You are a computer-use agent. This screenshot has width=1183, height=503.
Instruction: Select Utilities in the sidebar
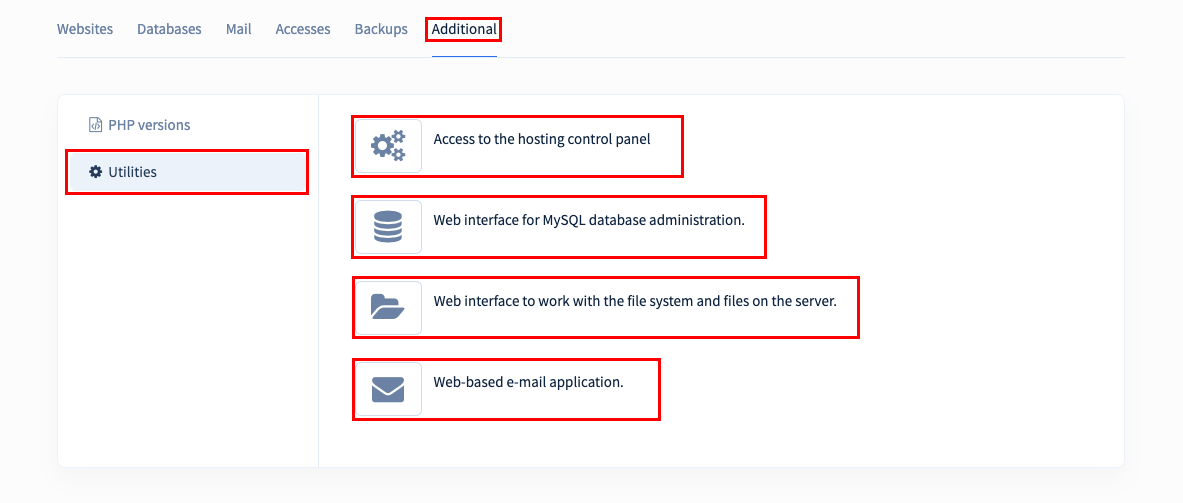pyautogui.click(x=187, y=172)
